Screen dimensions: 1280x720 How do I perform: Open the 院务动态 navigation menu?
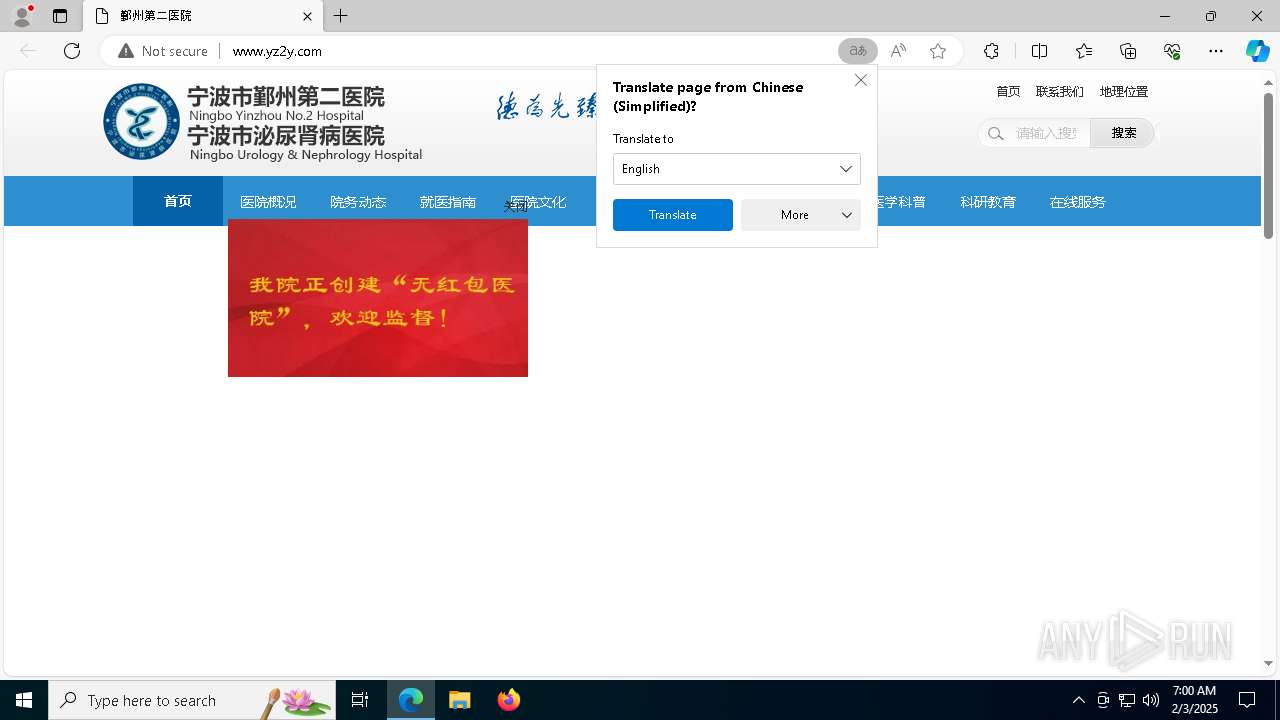pos(358,202)
